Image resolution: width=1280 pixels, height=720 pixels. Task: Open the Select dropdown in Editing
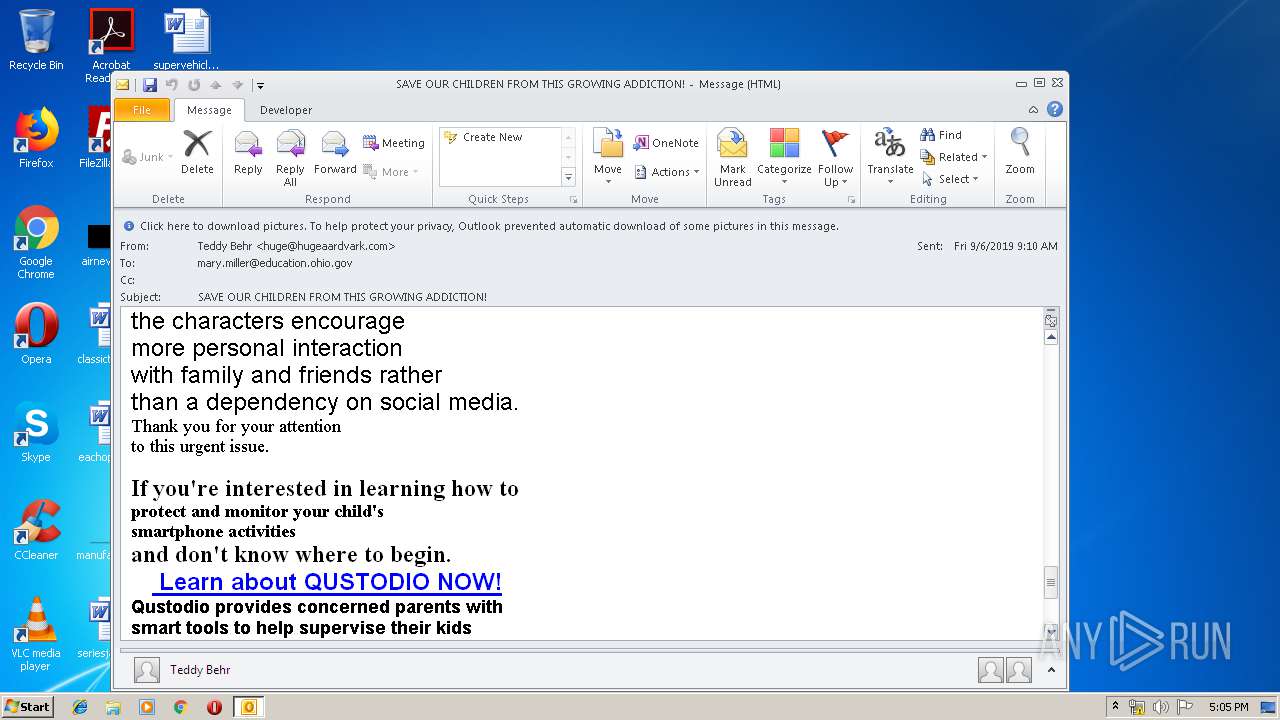[950, 179]
